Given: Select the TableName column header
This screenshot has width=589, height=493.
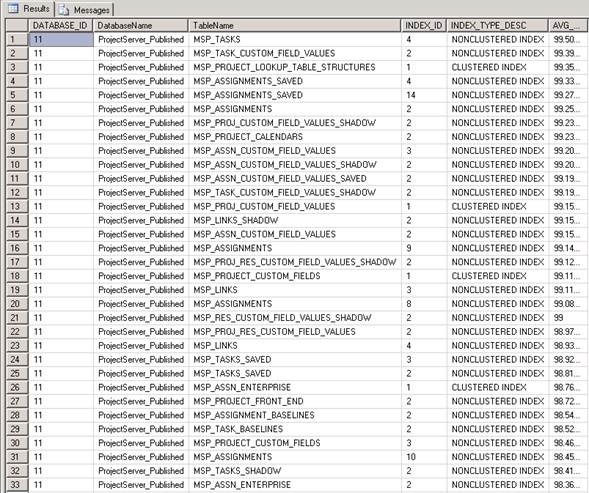Looking at the screenshot, I should (x=294, y=26).
